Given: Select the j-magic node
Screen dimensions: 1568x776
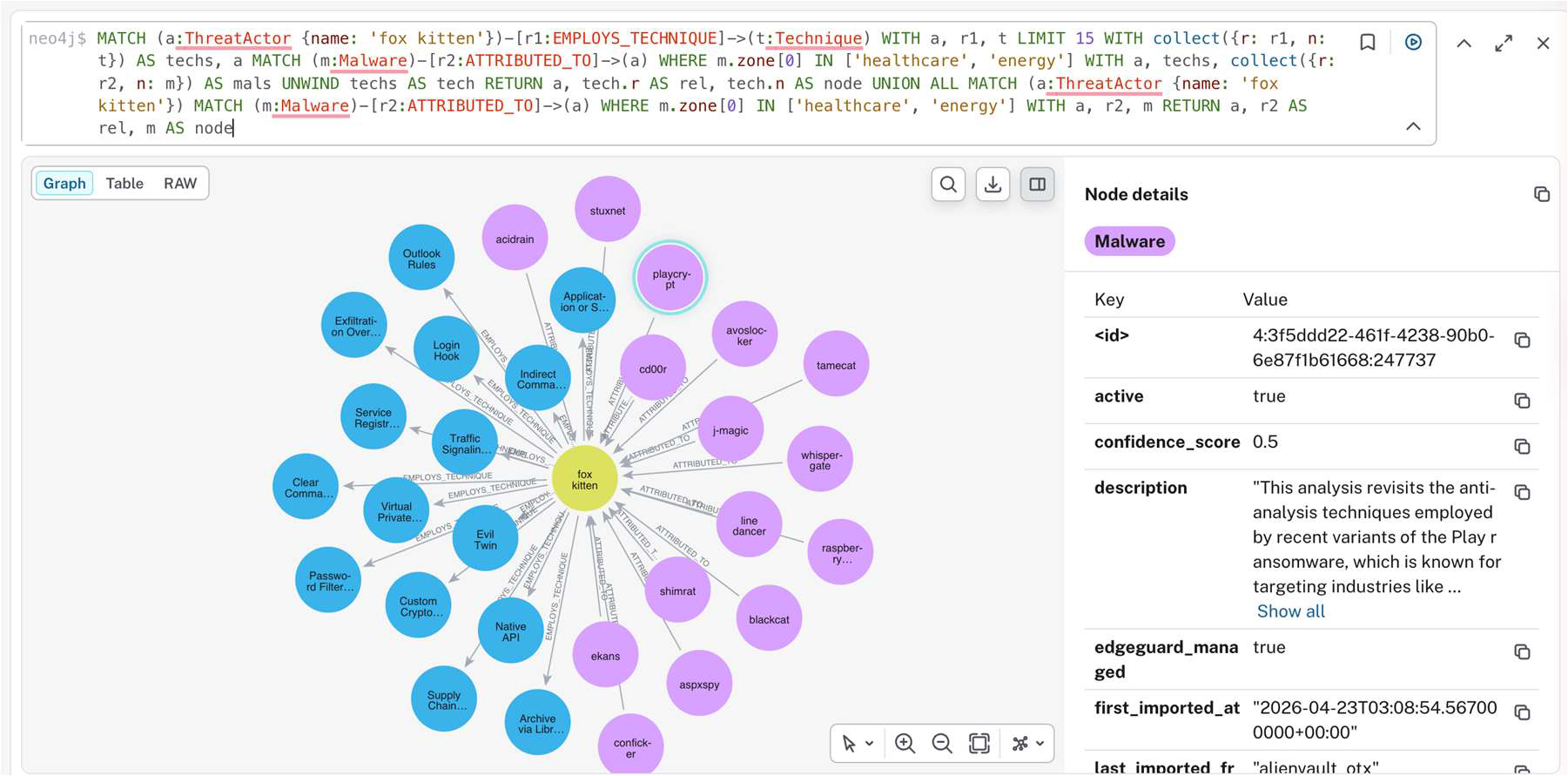Looking at the screenshot, I should (730, 429).
